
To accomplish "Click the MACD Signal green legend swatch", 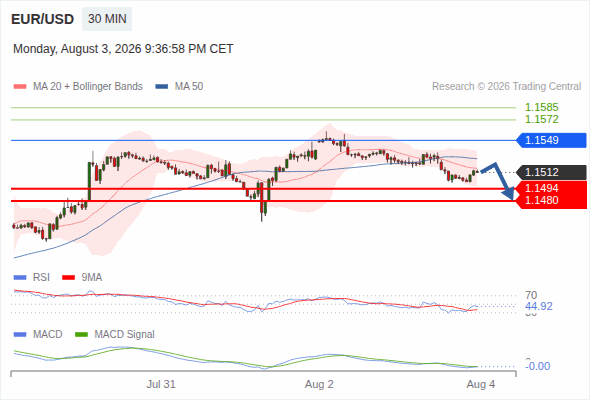I will [82, 334].
